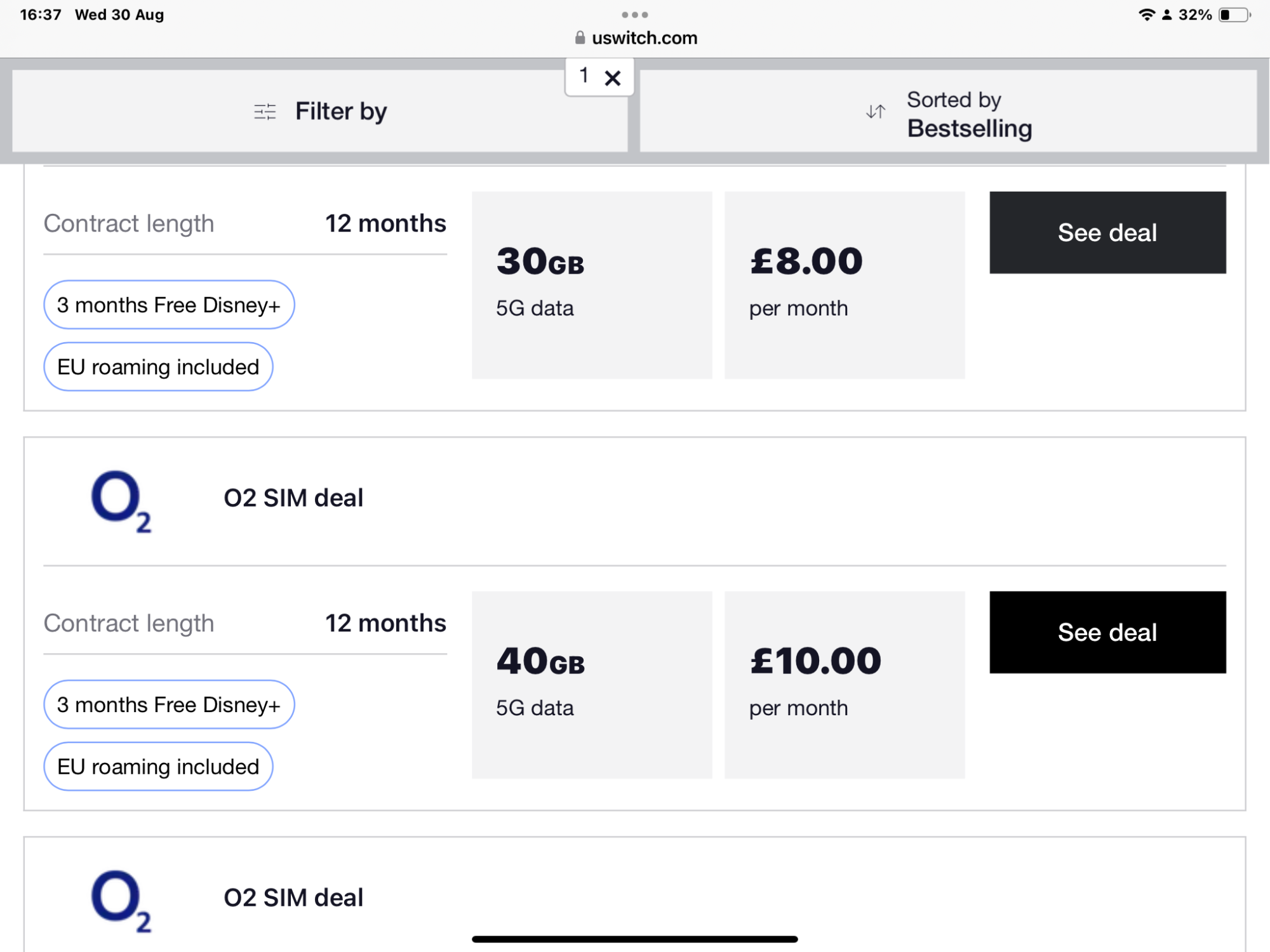Image resolution: width=1270 pixels, height=952 pixels.
Task: Tap See deal for 30GB plan
Action: tap(1107, 233)
